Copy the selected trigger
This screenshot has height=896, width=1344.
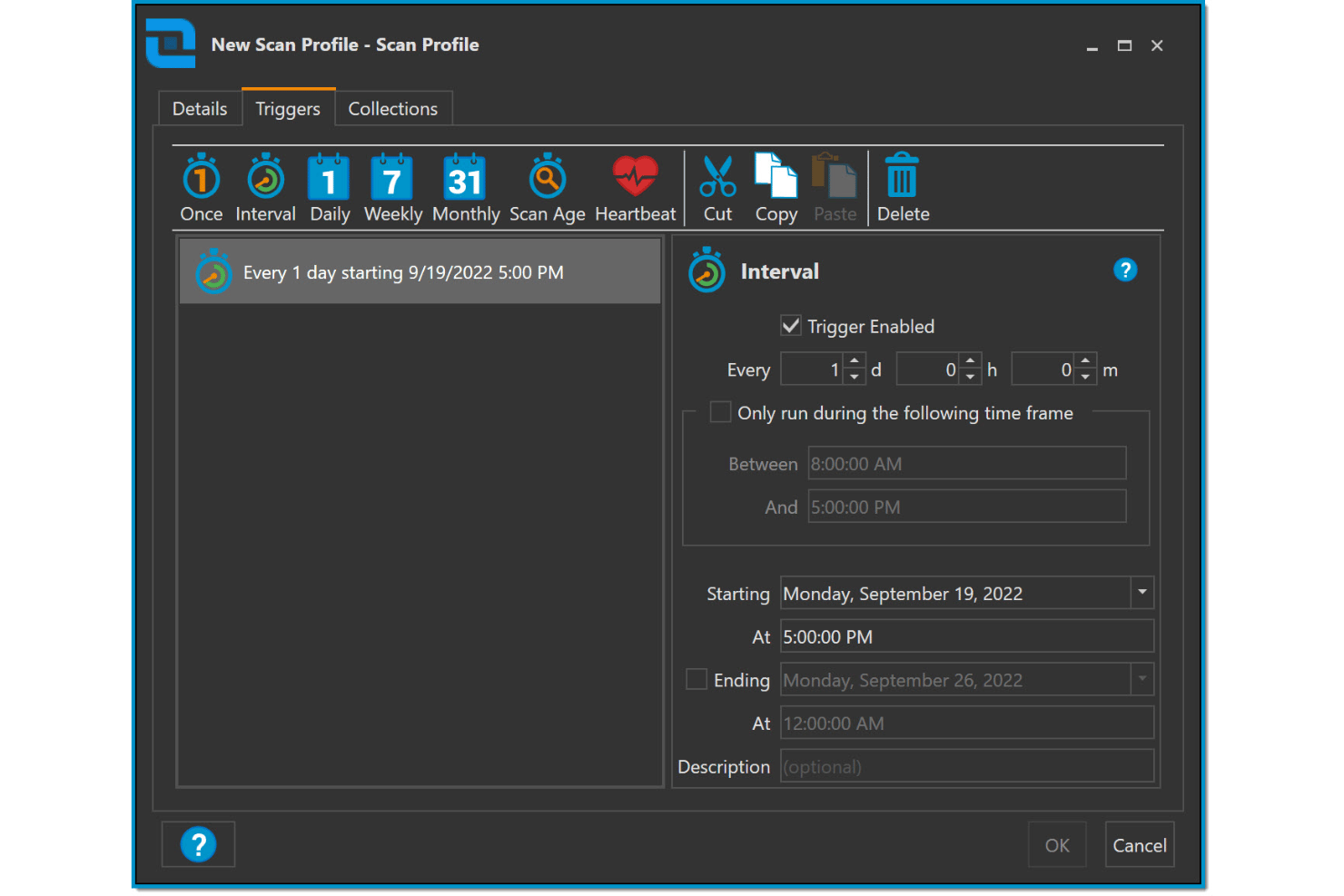(x=776, y=188)
